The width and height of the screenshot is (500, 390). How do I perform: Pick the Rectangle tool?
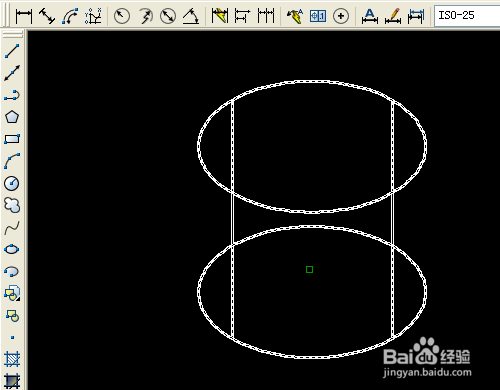(x=12, y=139)
